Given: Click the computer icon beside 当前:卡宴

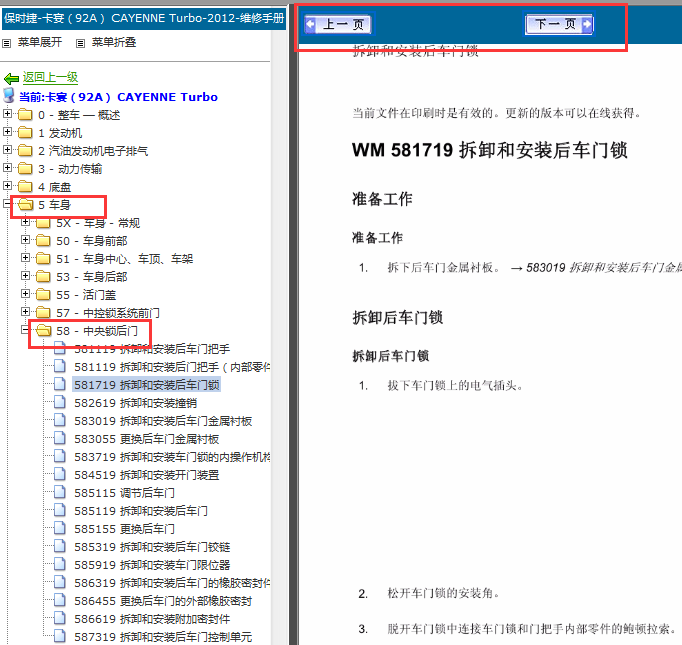Looking at the screenshot, I should click(9, 95).
